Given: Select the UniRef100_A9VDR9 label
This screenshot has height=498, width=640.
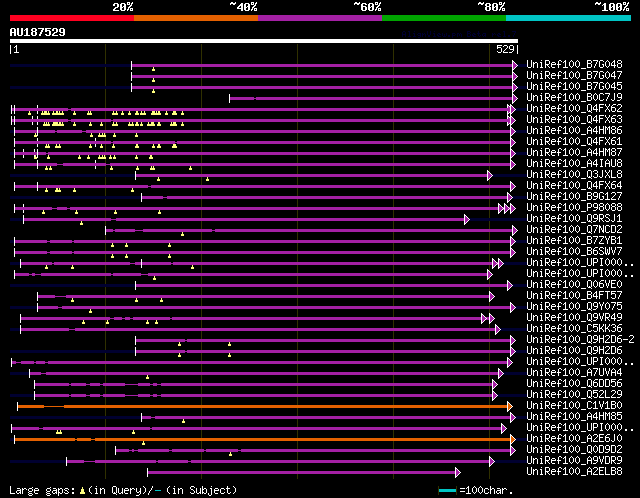Looking at the screenshot, I should pos(574,461).
